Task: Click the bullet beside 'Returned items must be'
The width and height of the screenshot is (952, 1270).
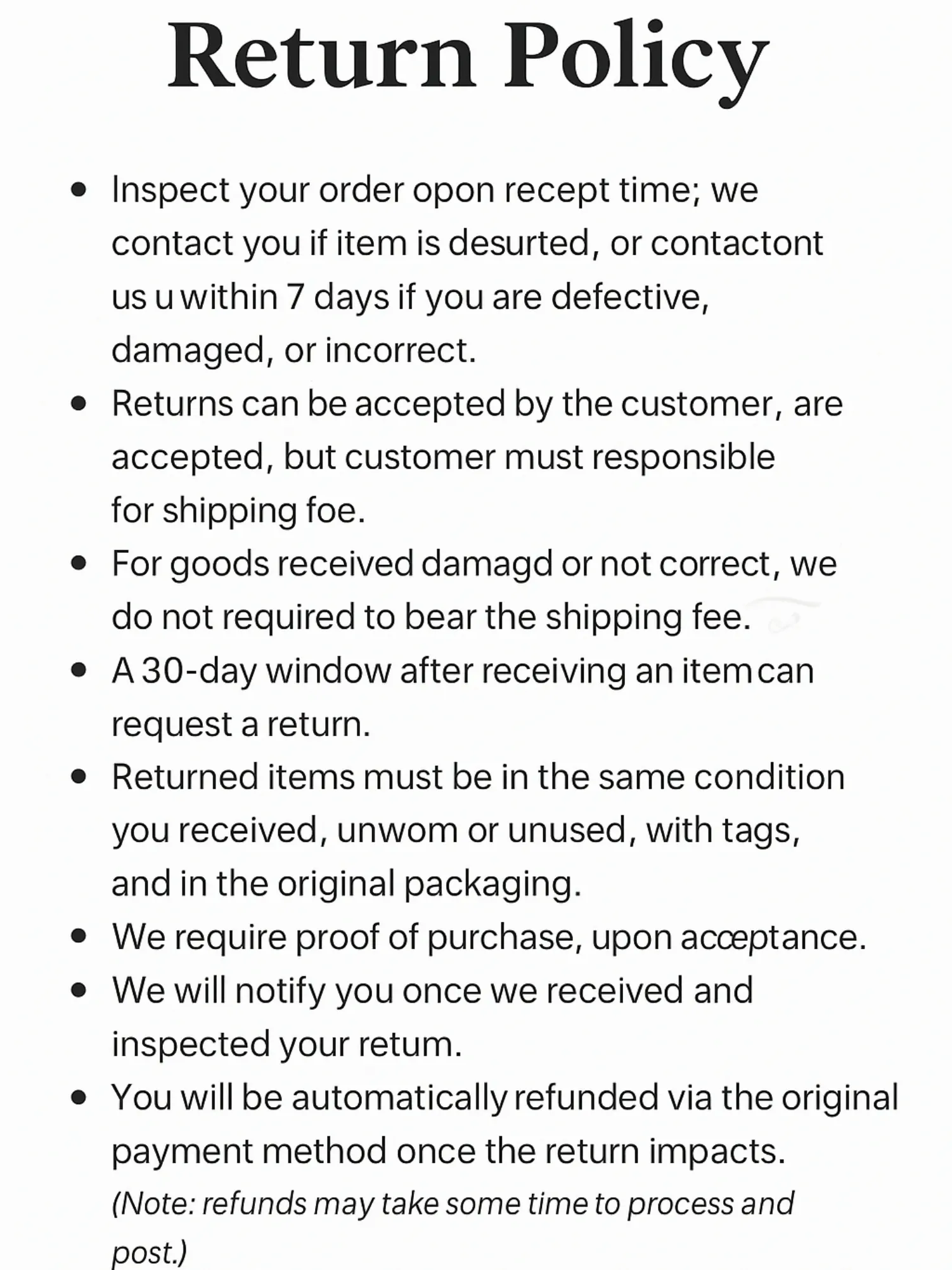Action: (79, 777)
